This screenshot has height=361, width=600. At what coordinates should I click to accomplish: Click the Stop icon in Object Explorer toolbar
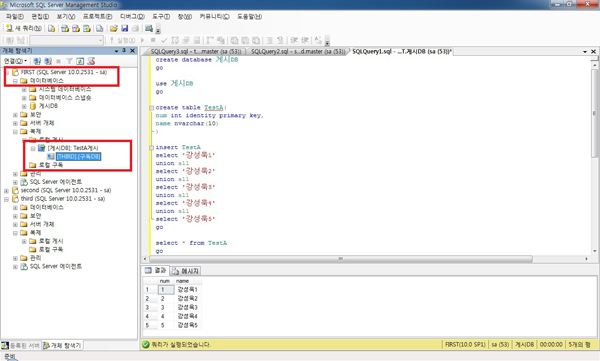[59, 61]
